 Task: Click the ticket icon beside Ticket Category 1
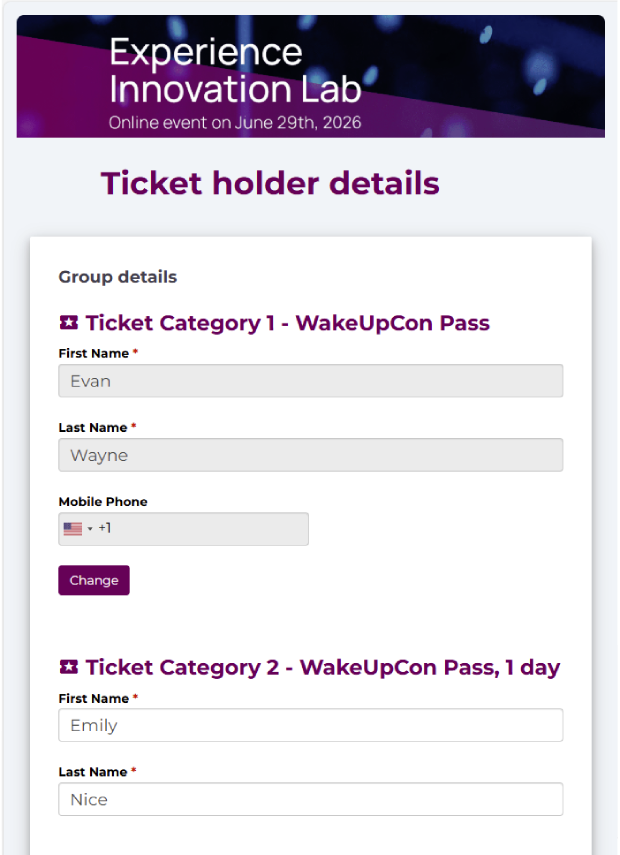68,323
